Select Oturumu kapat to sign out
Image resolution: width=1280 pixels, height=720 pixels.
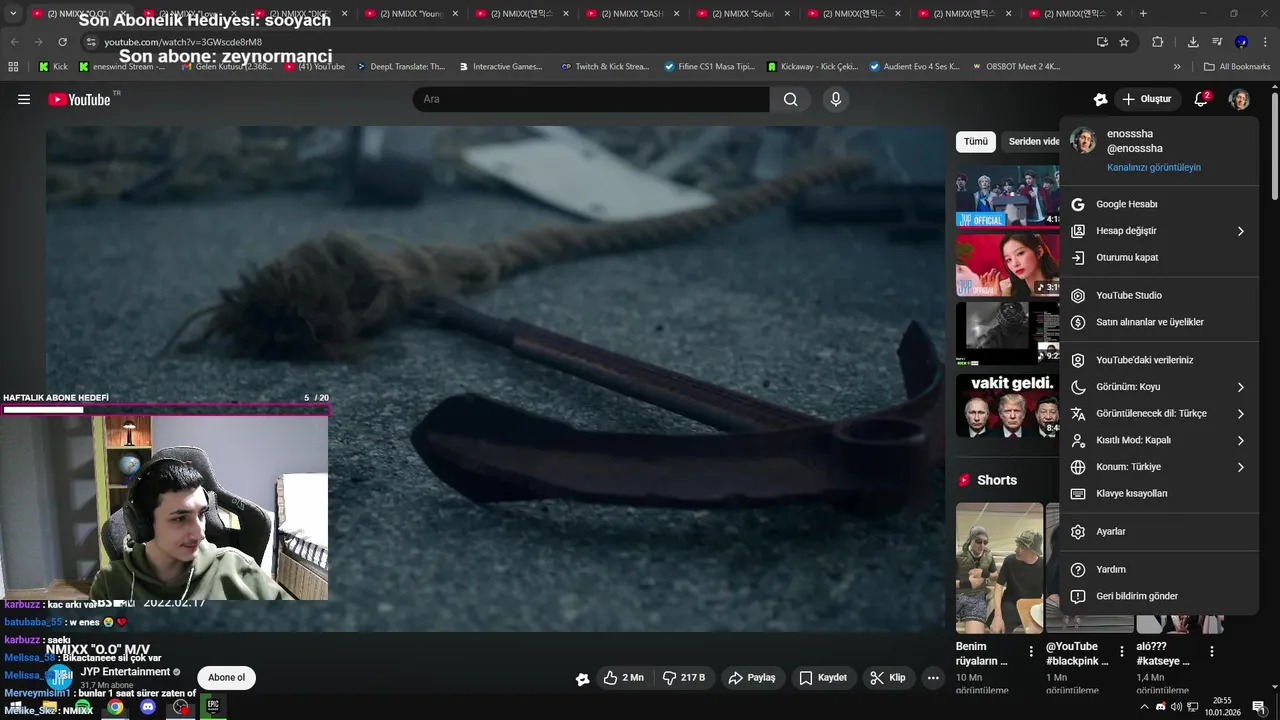[x=1159, y=257]
